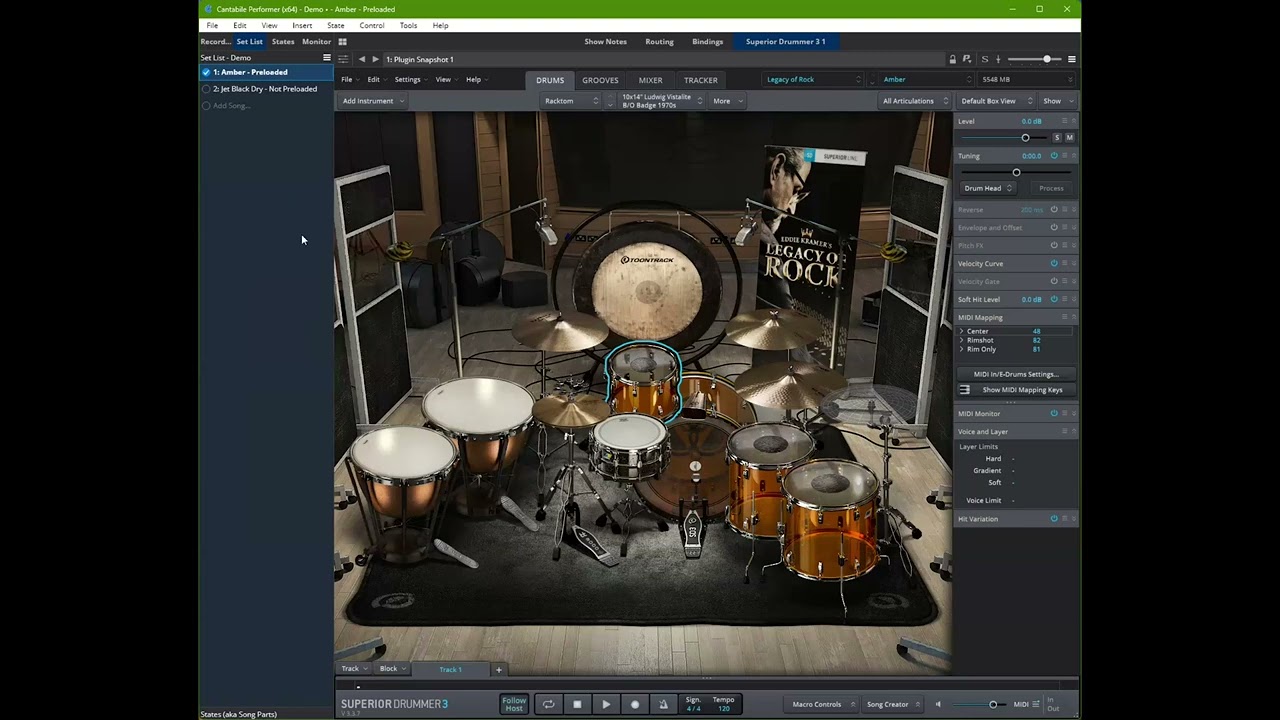Expand the Rimshot MIDI mapping row
The width and height of the screenshot is (1280, 720).
pos(962,340)
